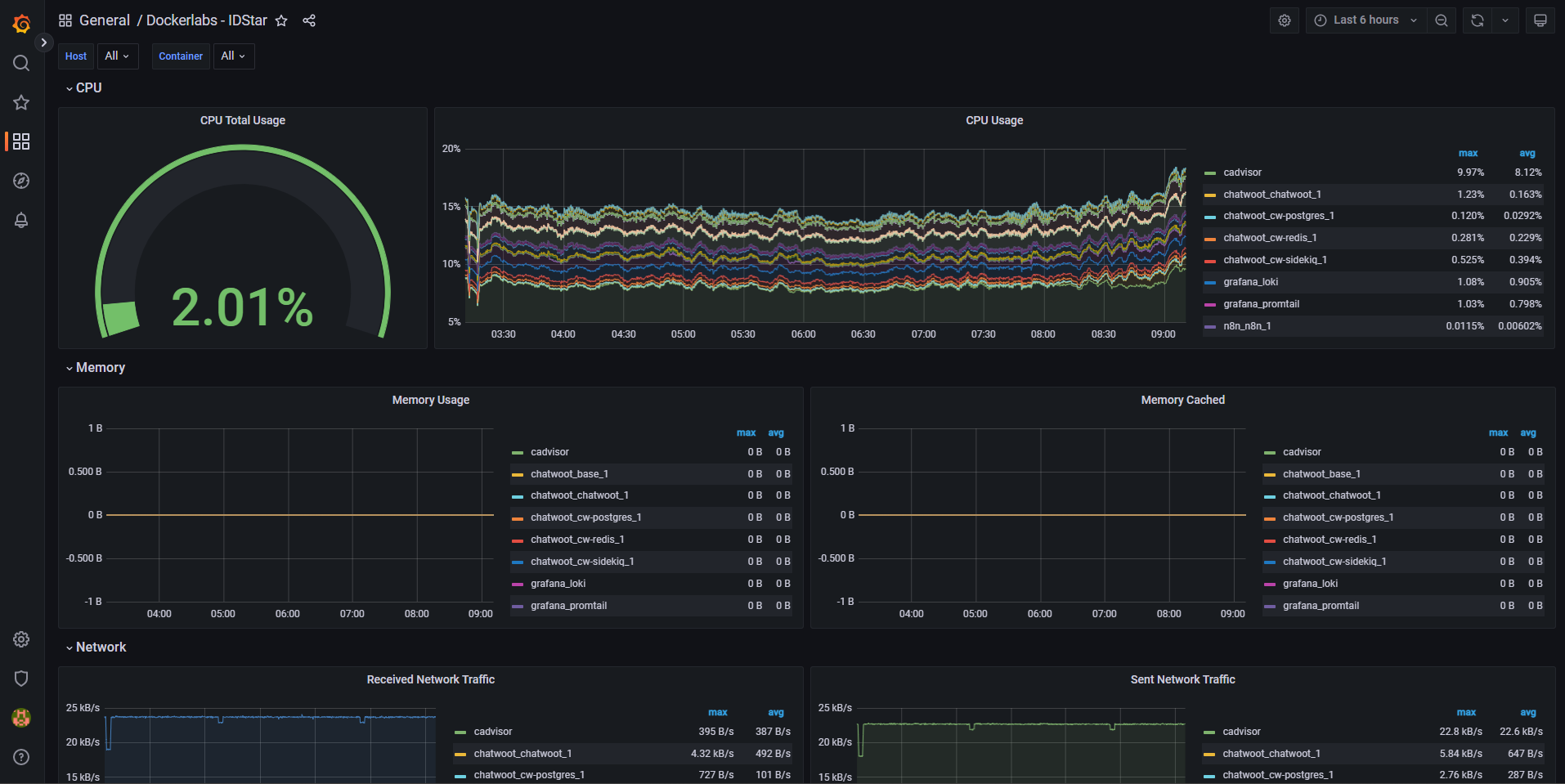The width and height of the screenshot is (1565, 784).
Task: Expand the sidebar with the arrow toggle
Action: (x=43, y=43)
